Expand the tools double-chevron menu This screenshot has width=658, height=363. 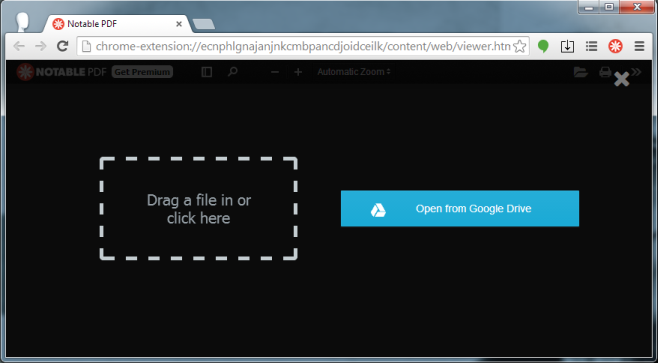[636, 72]
